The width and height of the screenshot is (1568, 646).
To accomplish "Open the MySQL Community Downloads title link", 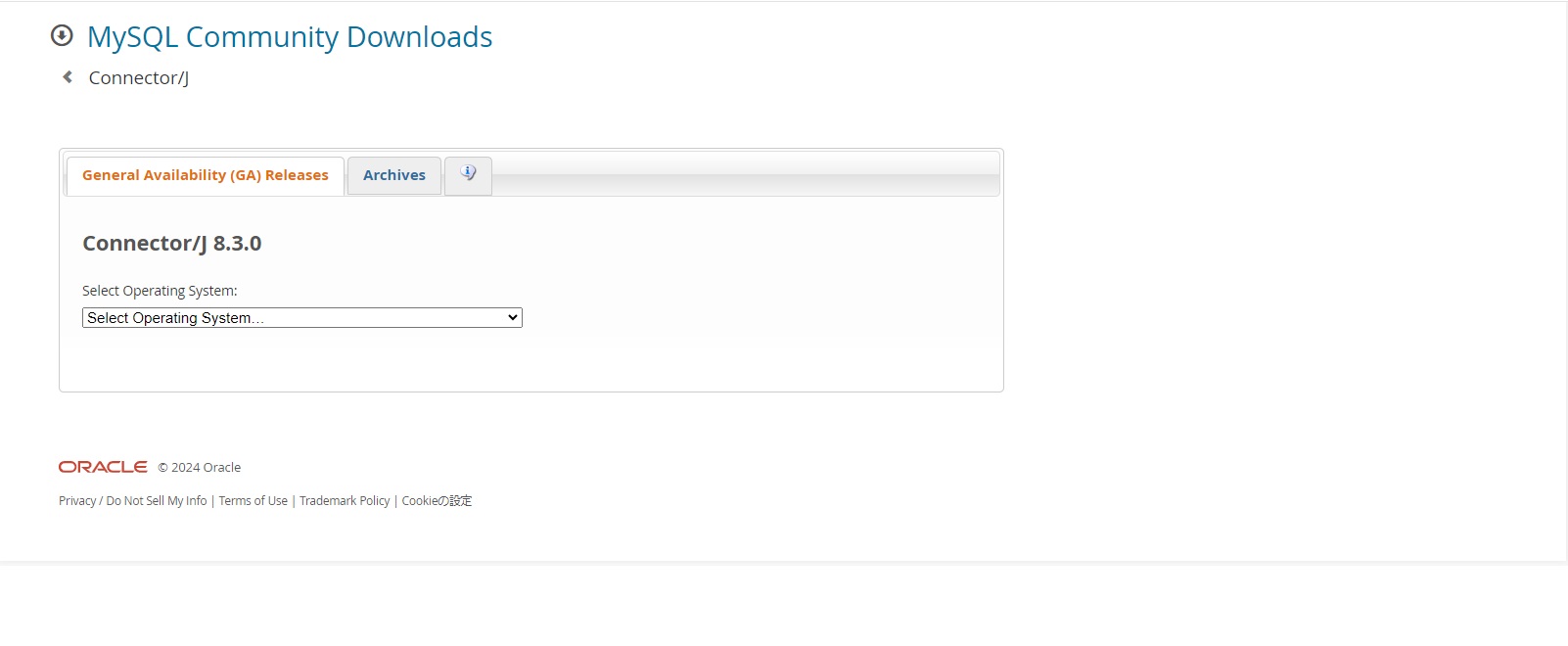I will click(290, 37).
